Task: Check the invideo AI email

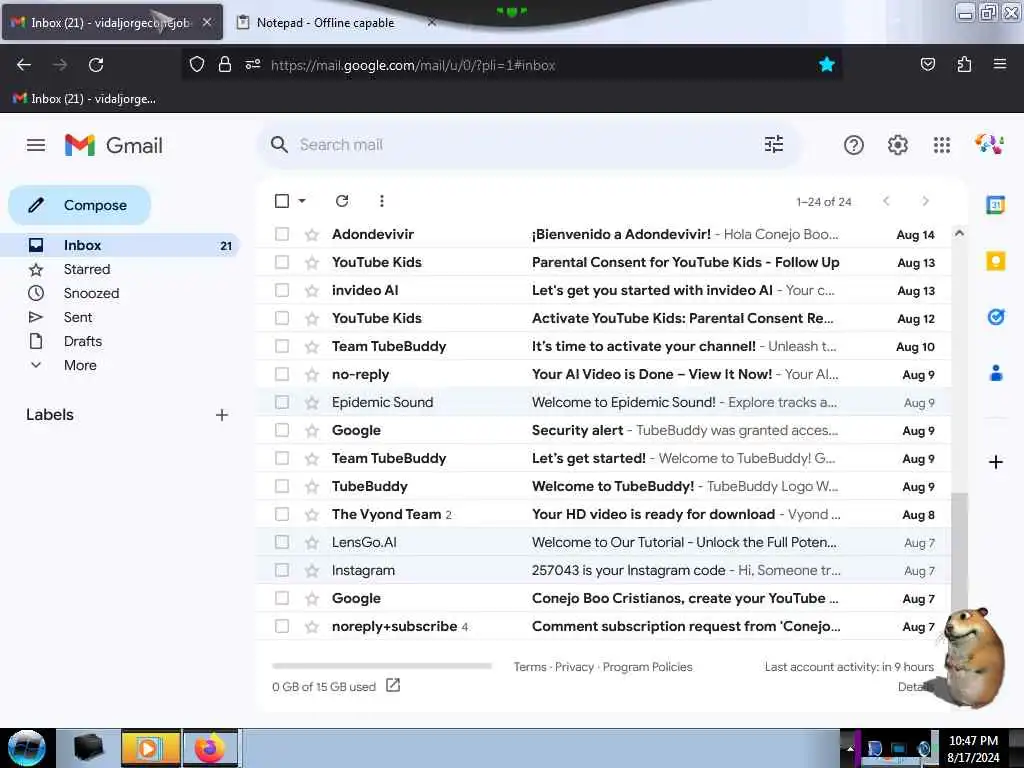Action: (x=282, y=290)
